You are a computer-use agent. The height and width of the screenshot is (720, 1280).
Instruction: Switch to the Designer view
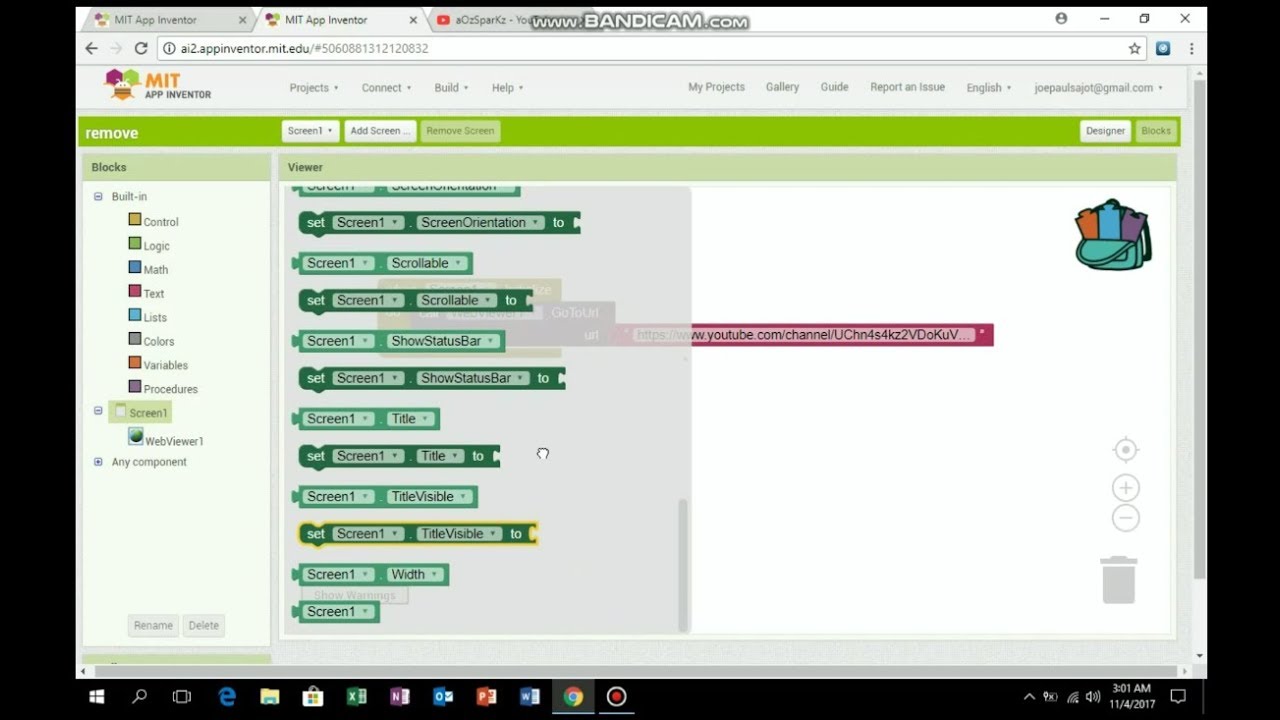click(1105, 131)
